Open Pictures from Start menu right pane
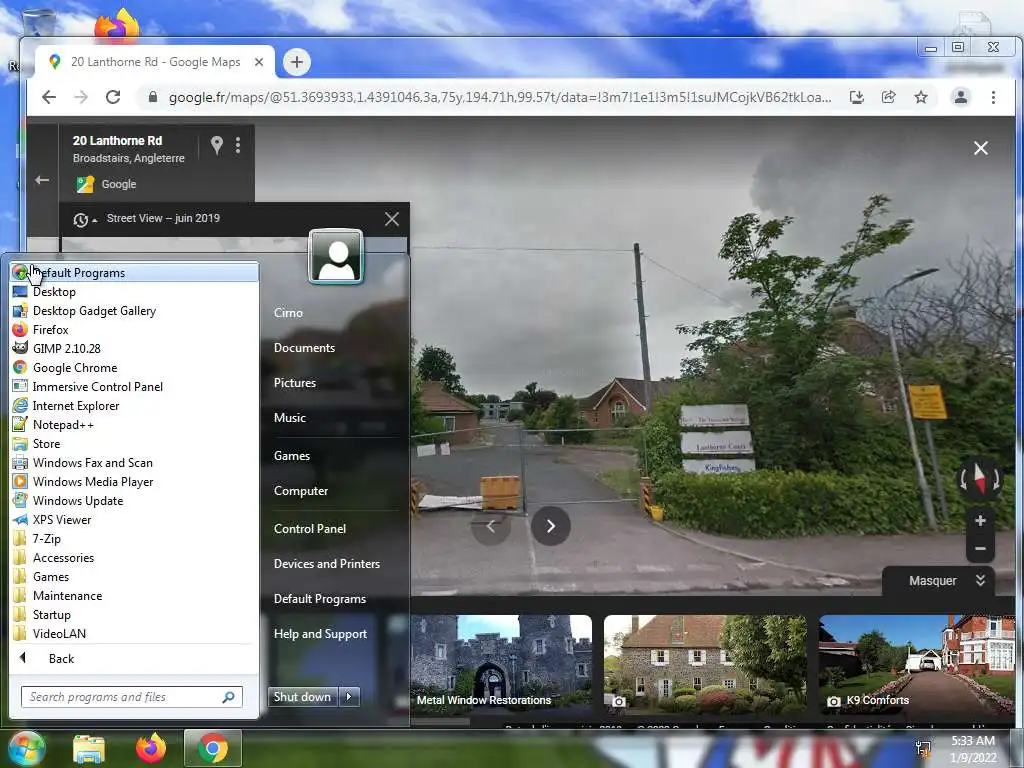The image size is (1024, 768). [x=295, y=383]
